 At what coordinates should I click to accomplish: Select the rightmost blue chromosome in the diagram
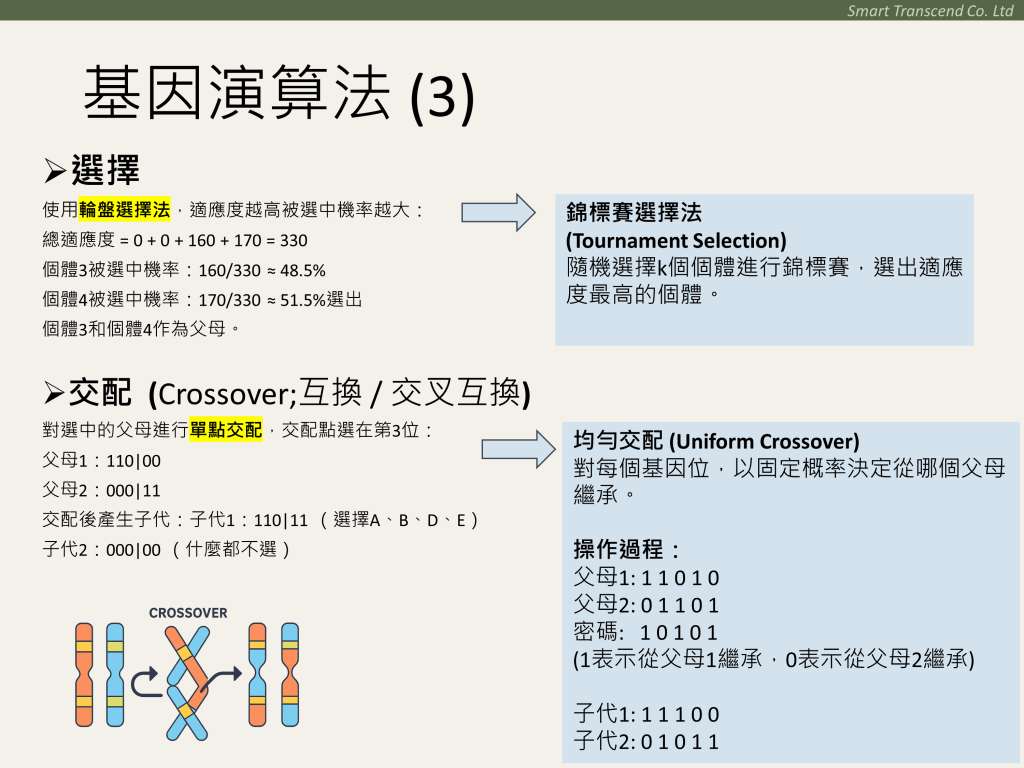[290, 674]
